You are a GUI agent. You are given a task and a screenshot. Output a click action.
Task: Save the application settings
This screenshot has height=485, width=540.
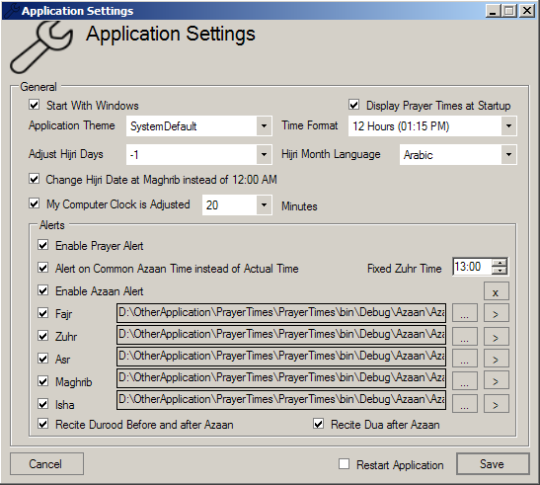[x=493, y=464]
